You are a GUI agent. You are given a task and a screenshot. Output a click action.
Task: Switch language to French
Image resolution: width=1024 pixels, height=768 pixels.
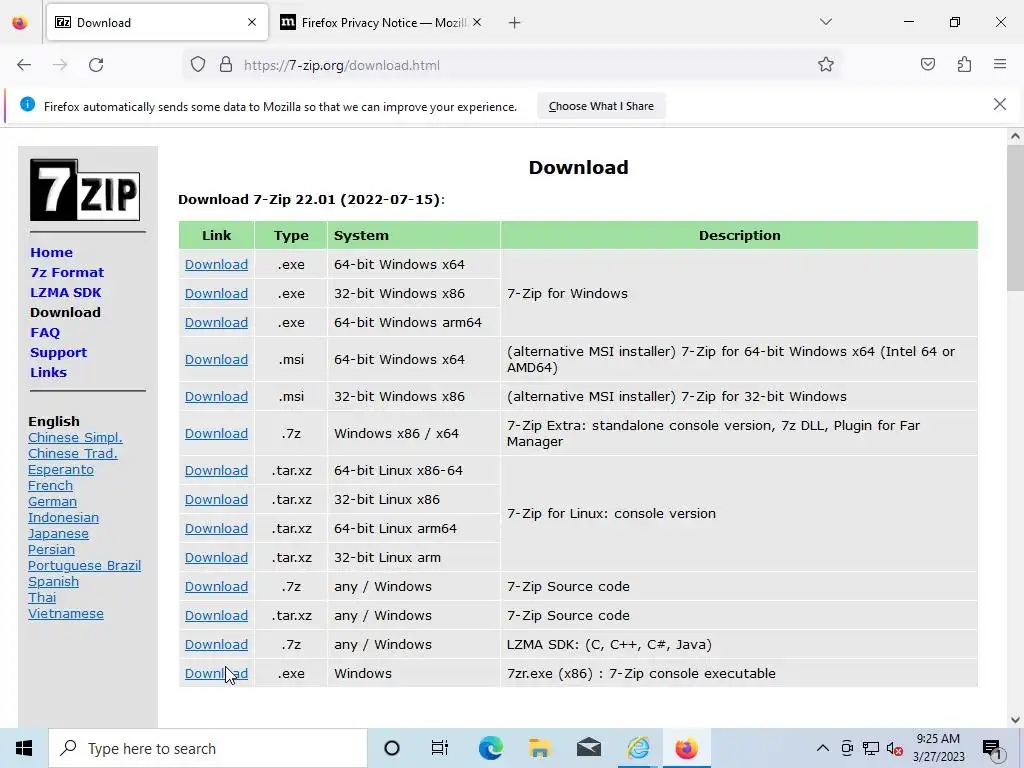[50, 485]
